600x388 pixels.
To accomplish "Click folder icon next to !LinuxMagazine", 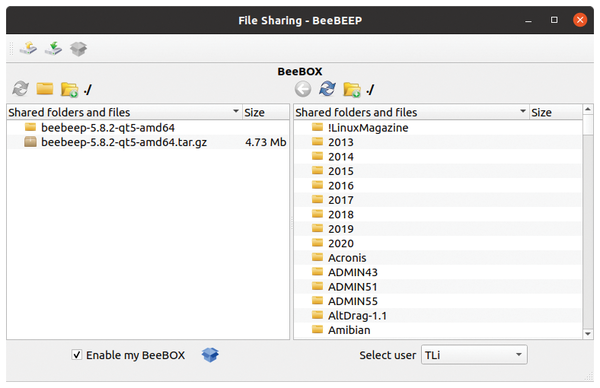I will click(317, 127).
